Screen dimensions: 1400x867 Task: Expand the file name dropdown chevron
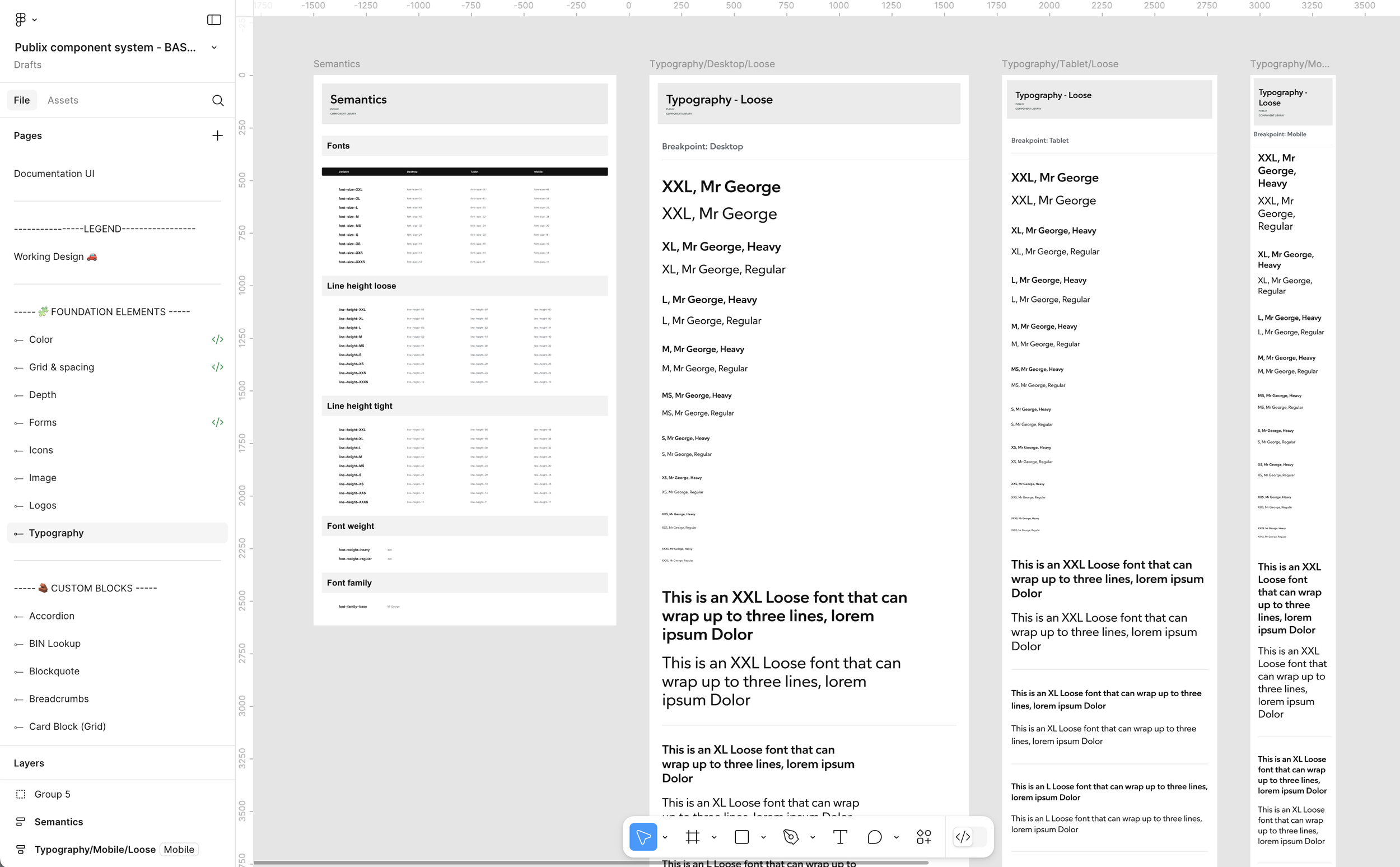[214, 48]
